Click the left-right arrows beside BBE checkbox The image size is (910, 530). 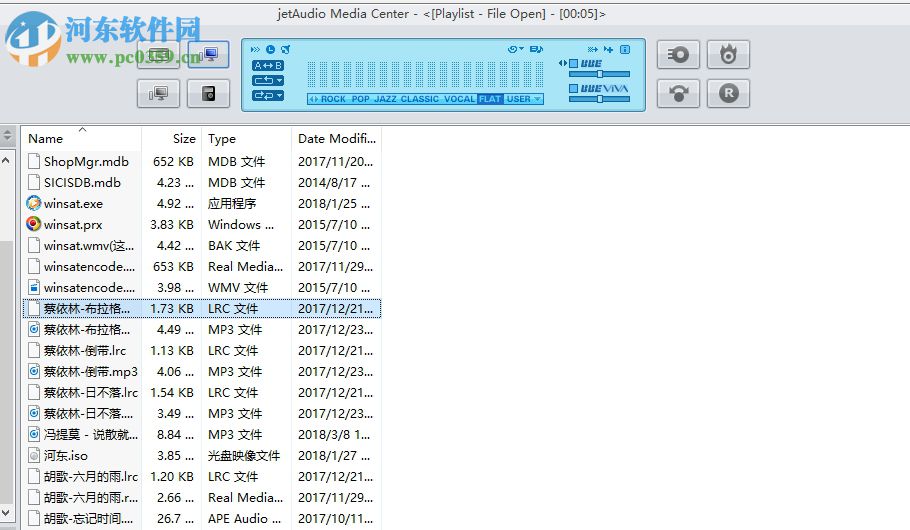pos(563,63)
